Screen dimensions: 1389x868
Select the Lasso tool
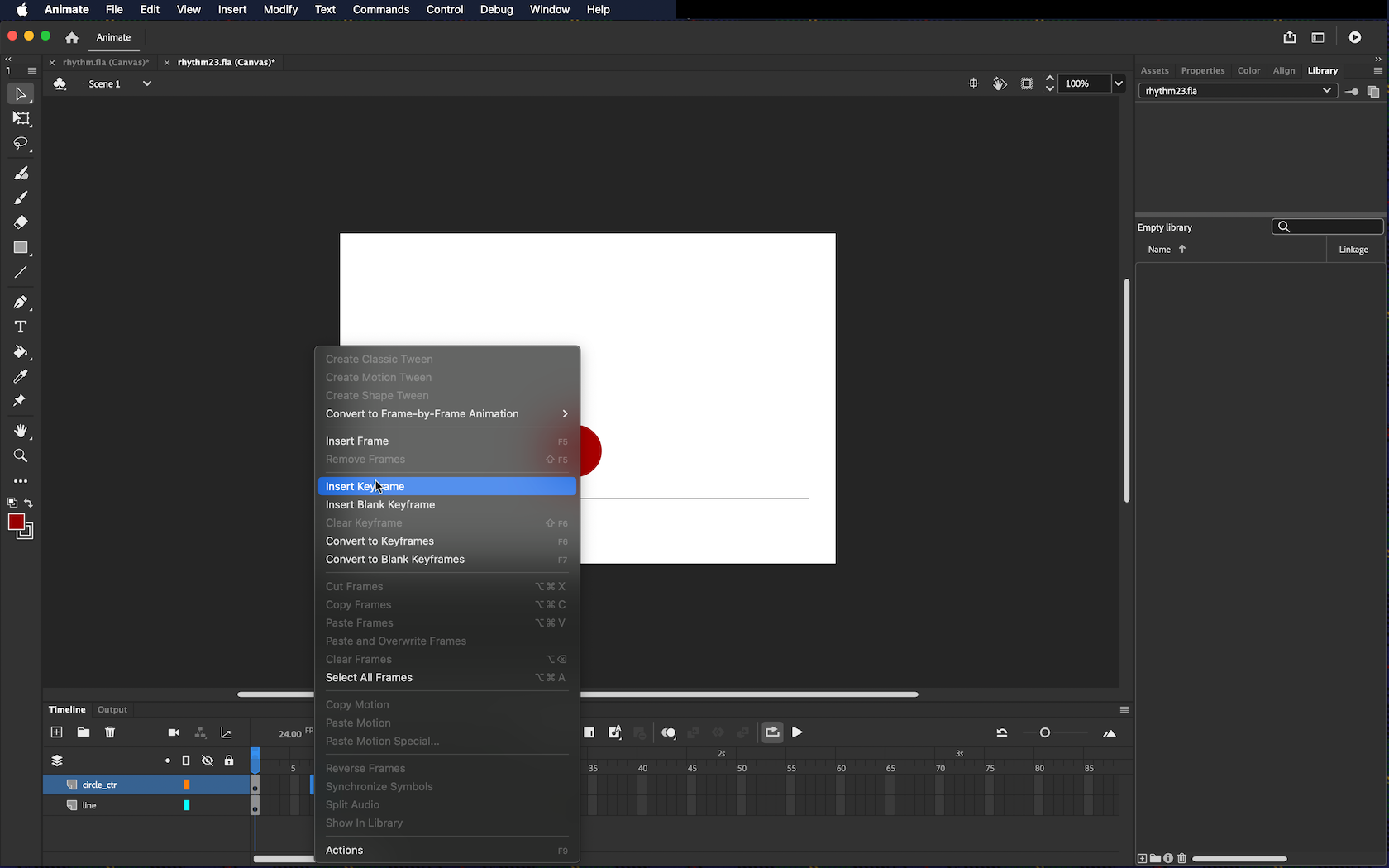coord(21,144)
